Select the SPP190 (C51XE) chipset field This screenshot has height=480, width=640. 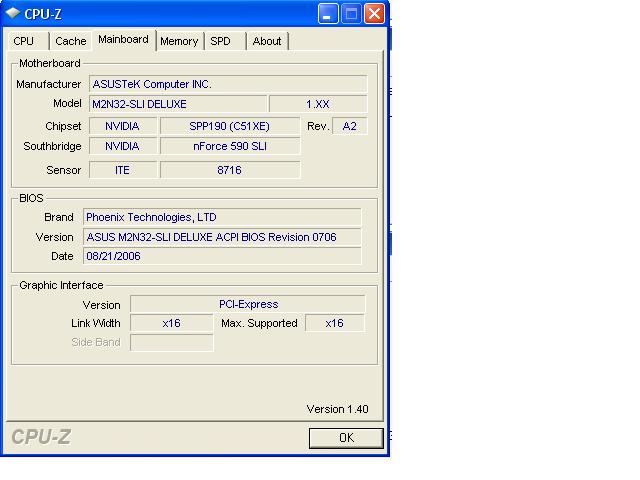(230, 126)
